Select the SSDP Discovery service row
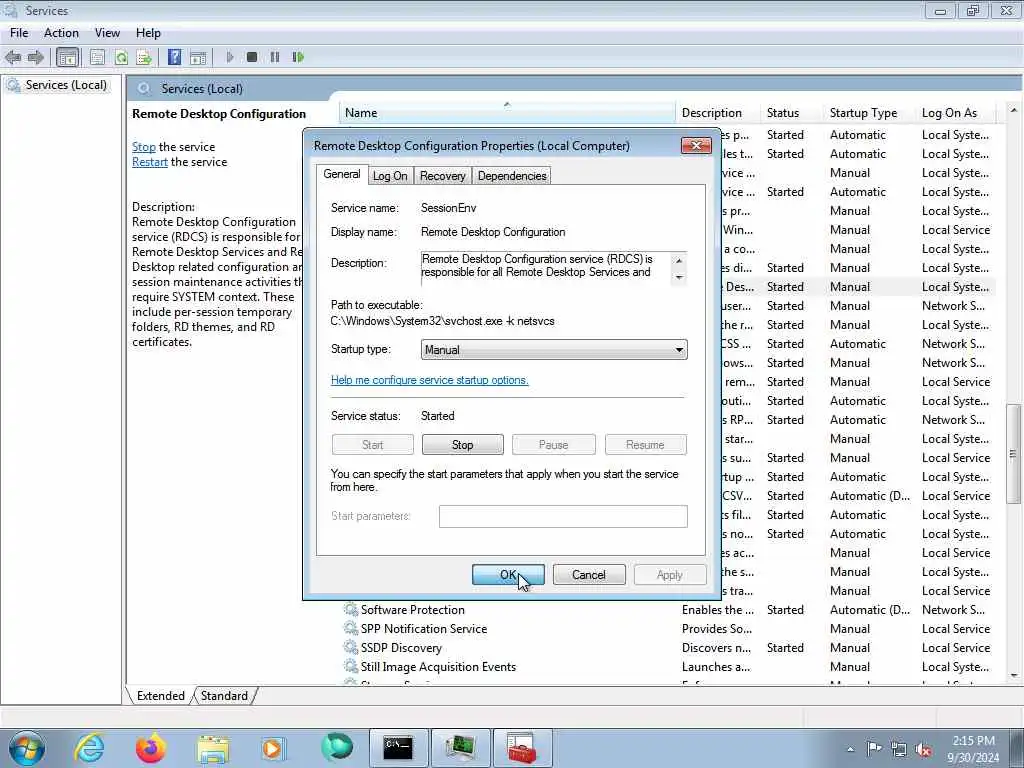Image resolution: width=1024 pixels, height=768 pixels. tap(667, 648)
